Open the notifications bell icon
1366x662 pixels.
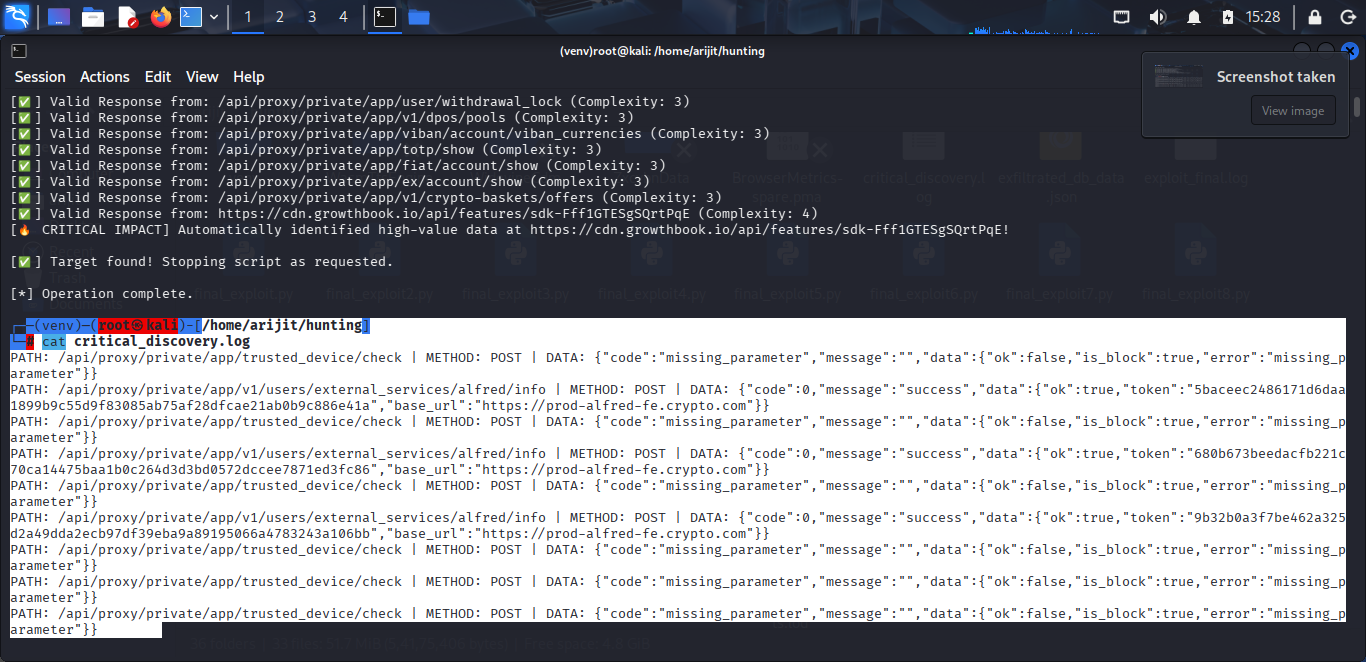point(1193,17)
